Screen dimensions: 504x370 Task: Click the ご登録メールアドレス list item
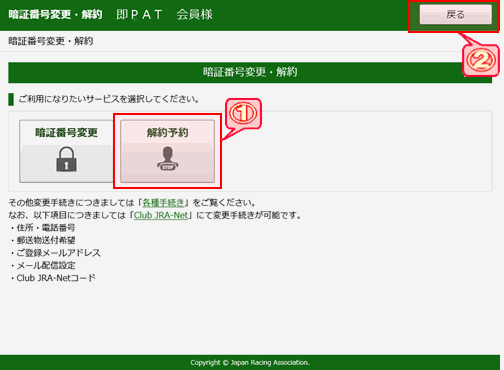click(58, 253)
